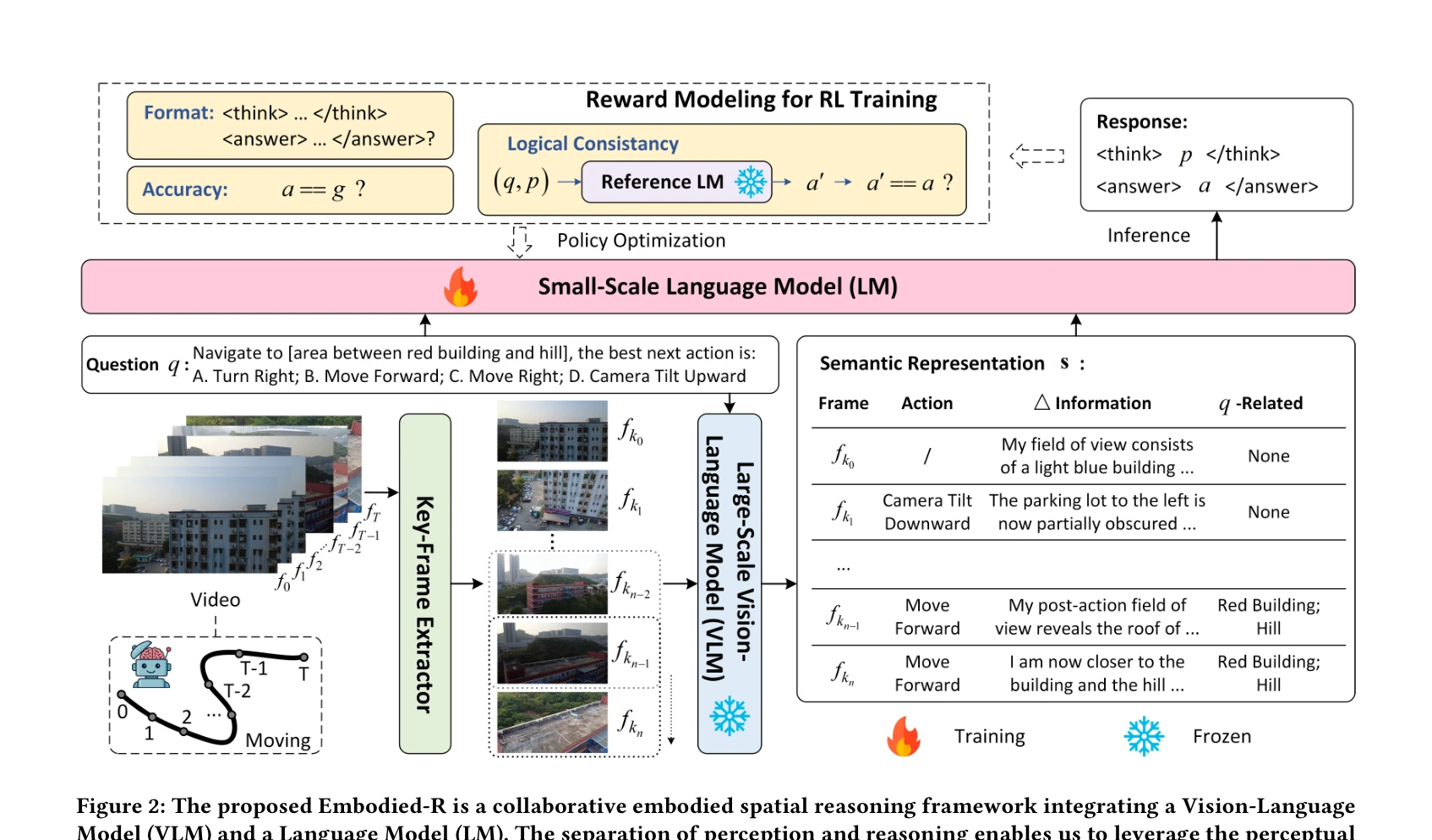Screen dimensions: 1432x840
Task: Click the 'Camera Tilt Downward' action cell
Action: (x=926, y=512)
